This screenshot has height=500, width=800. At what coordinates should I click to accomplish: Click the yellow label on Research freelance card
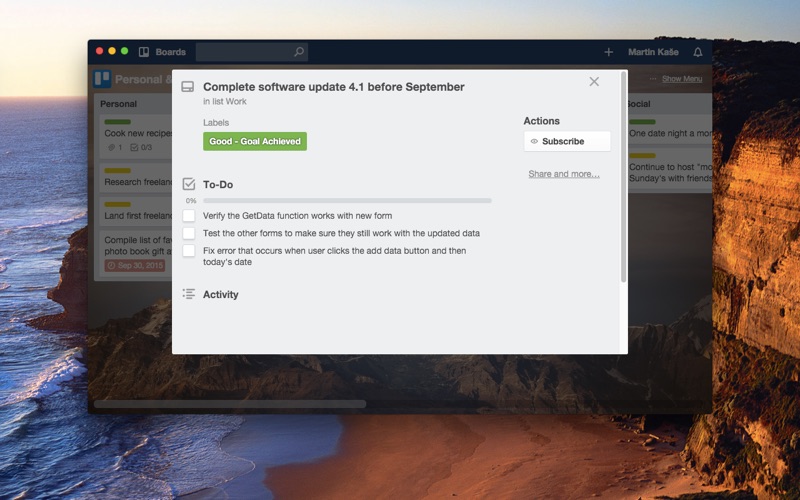point(117,170)
